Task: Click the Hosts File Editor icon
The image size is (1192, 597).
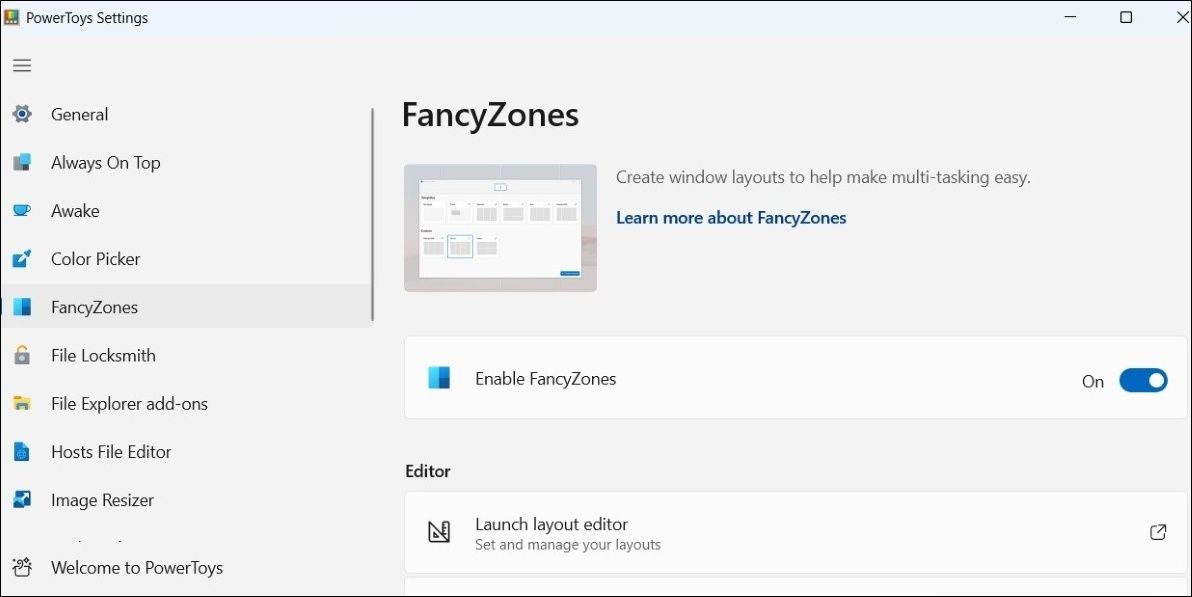Action: pyautogui.click(x=22, y=451)
